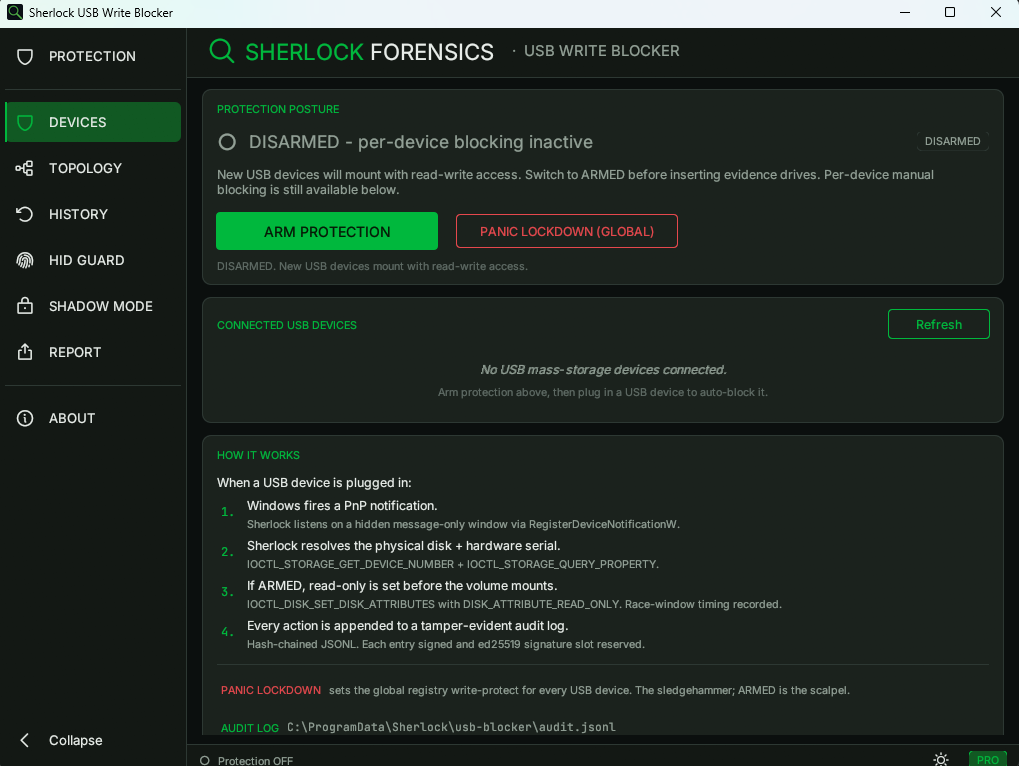This screenshot has width=1019, height=766.
Task: Click CONNECTED USB DEVICES heading
Action: click(x=287, y=325)
